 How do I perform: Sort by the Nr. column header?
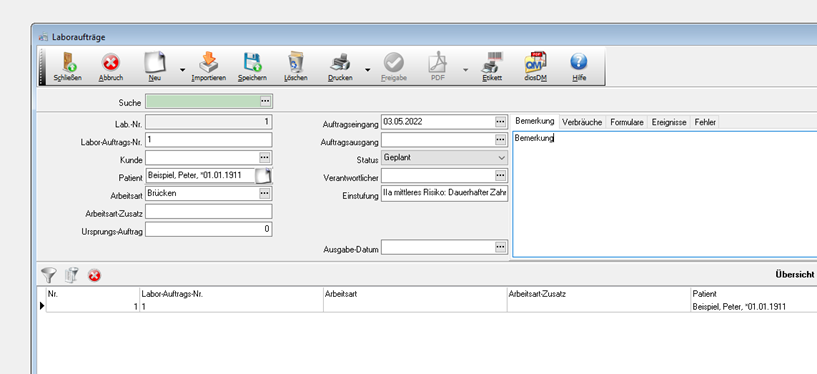[93, 294]
